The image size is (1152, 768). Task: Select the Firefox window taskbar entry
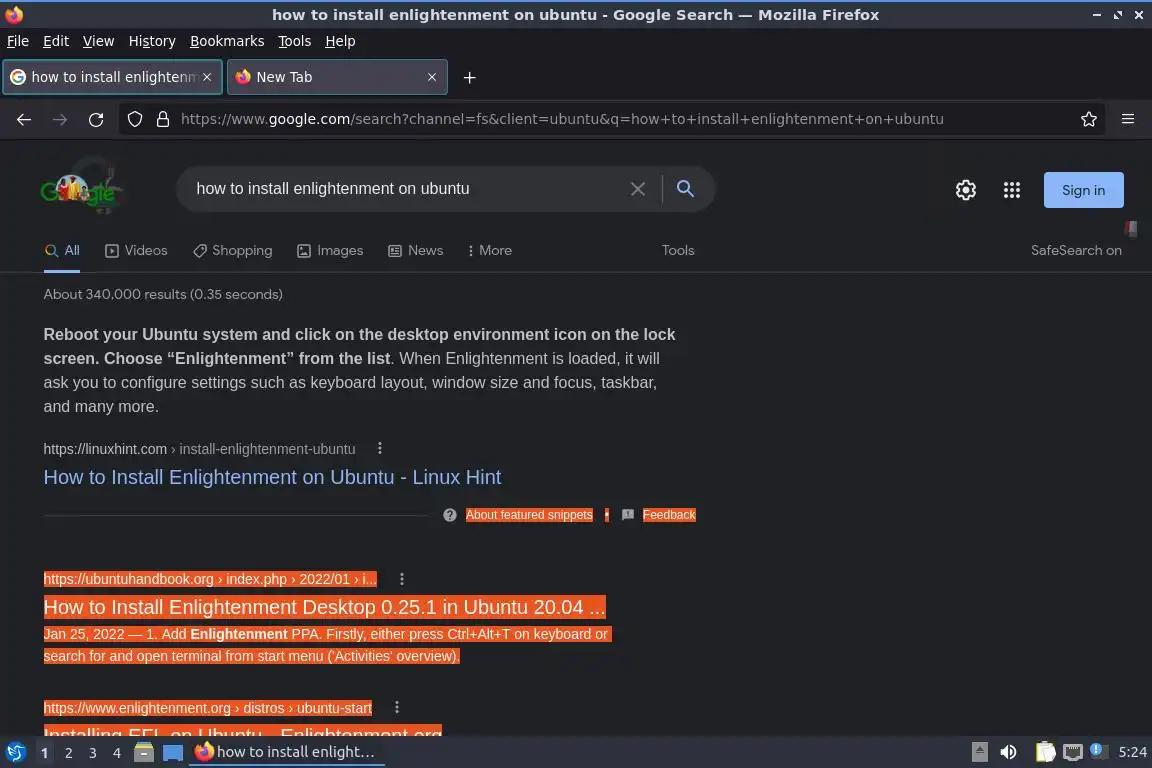pyautogui.click(x=287, y=753)
